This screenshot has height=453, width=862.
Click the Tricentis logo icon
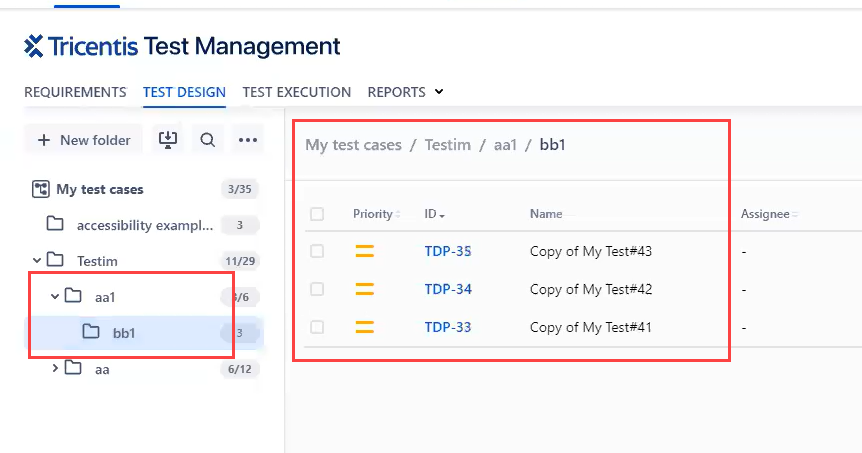coord(34,46)
